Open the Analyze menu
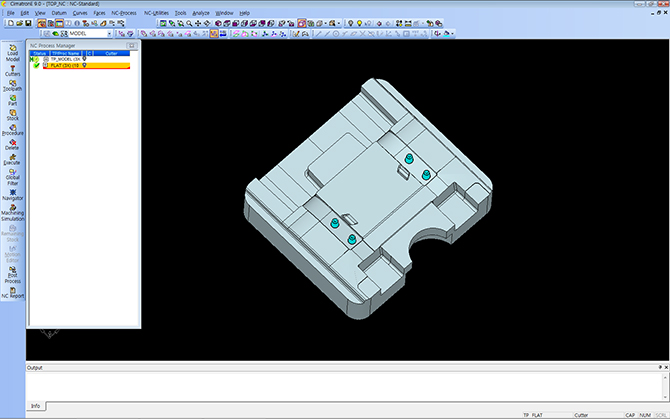Screen dimensions: 670x419 pos(200,12)
